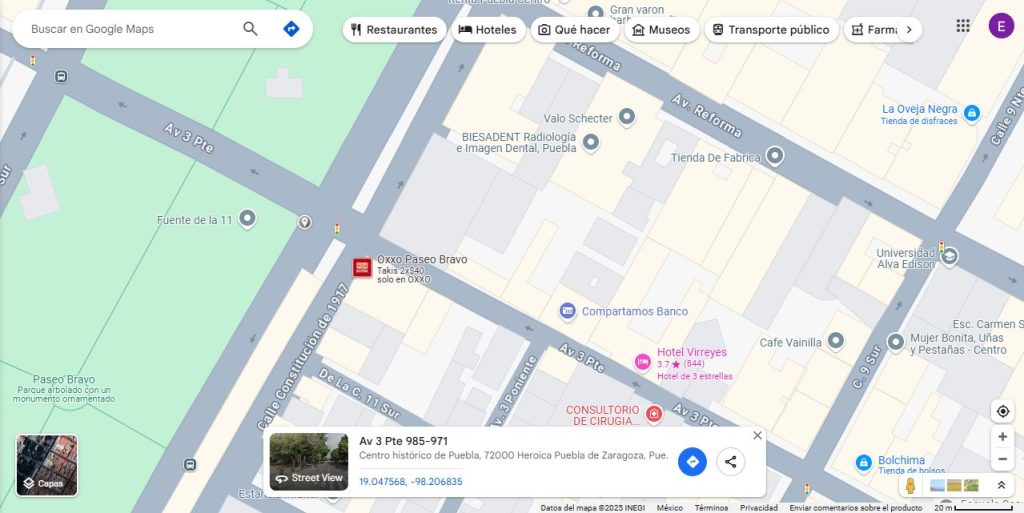Zoom out of the map
This screenshot has height=513, width=1024.
coord(1002,460)
